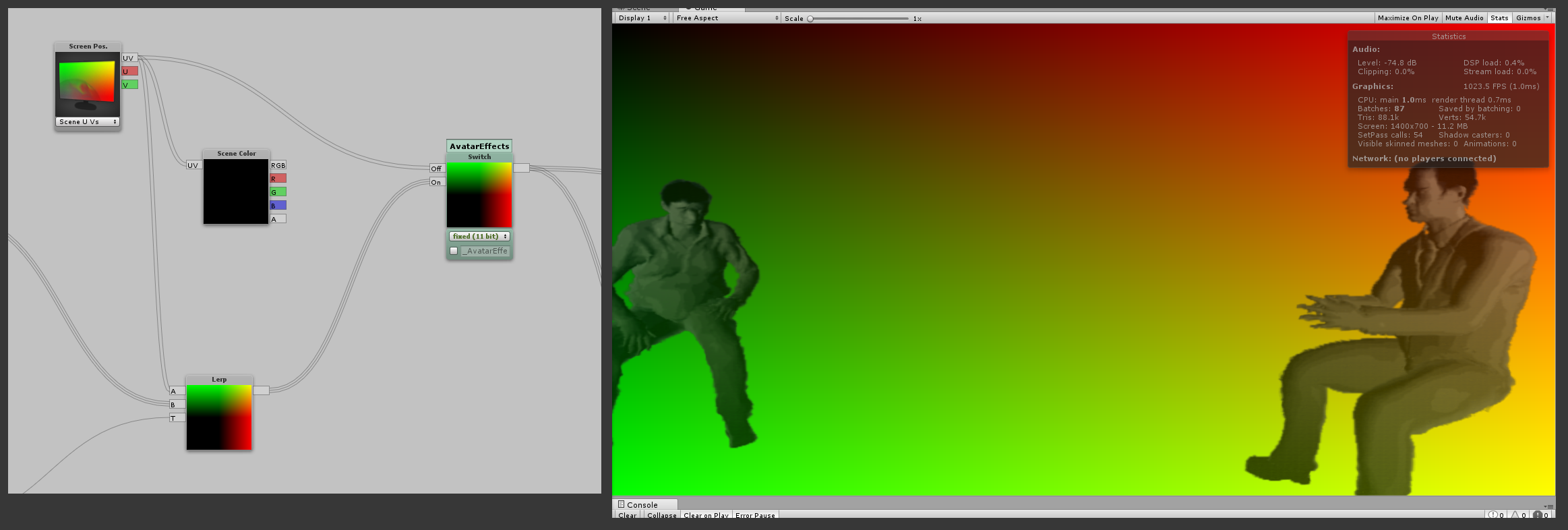
Task: Click the Verts: 54.7k statistic
Action: pos(1461,117)
